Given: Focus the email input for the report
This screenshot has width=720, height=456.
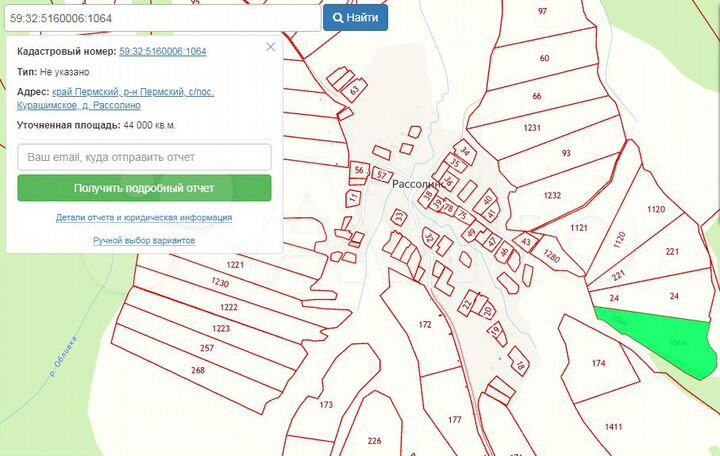Looking at the screenshot, I should (145, 157).
